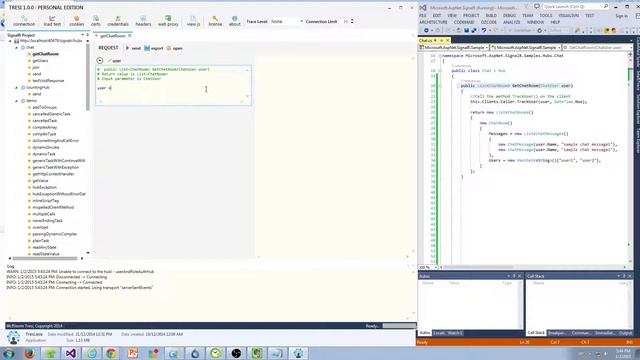Click Sign in link in Visual Studio
Viewport: 640px width, 360px height.
[x=622, y=16]
